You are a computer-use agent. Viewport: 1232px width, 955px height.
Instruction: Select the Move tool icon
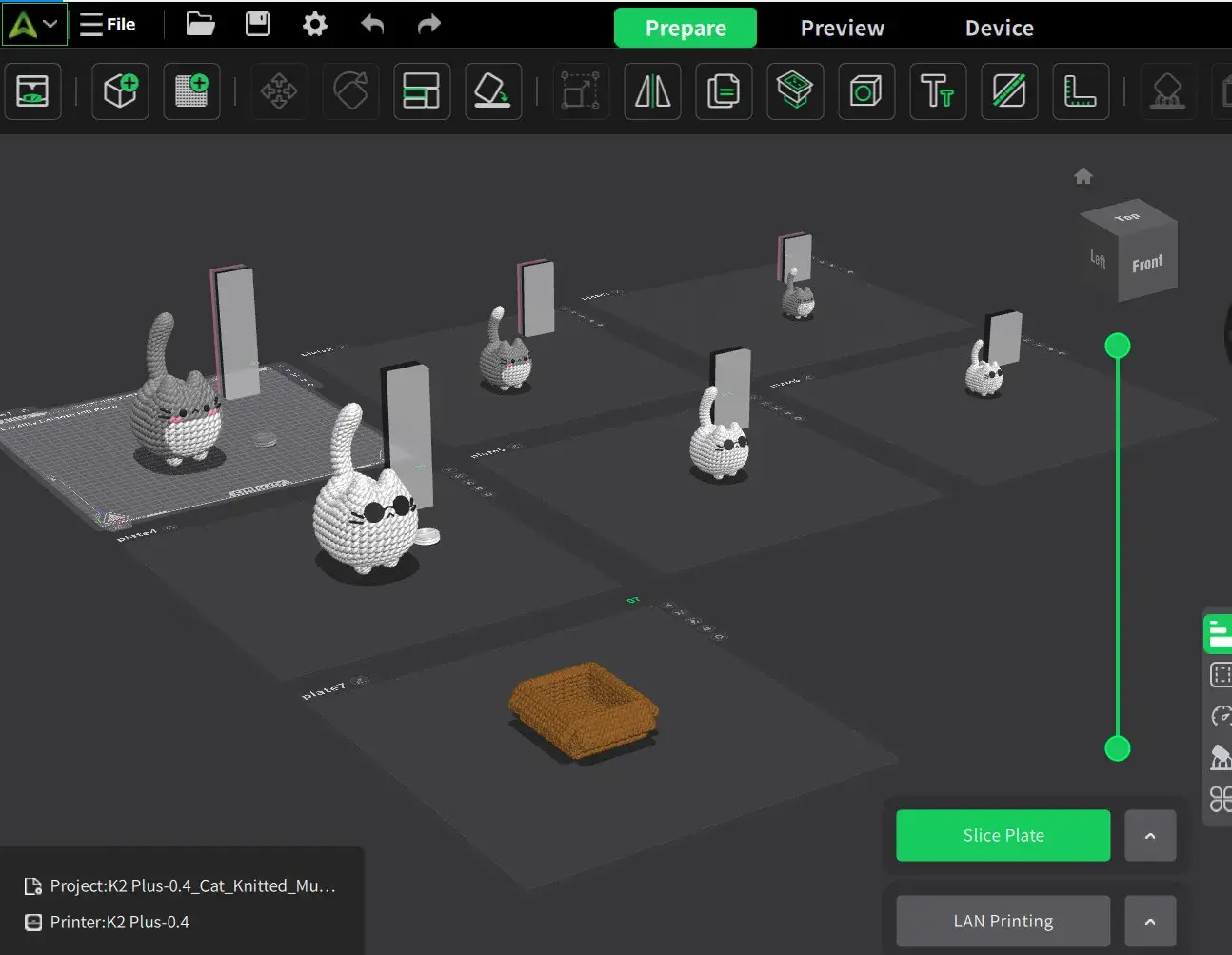click(x=279, y=91)
